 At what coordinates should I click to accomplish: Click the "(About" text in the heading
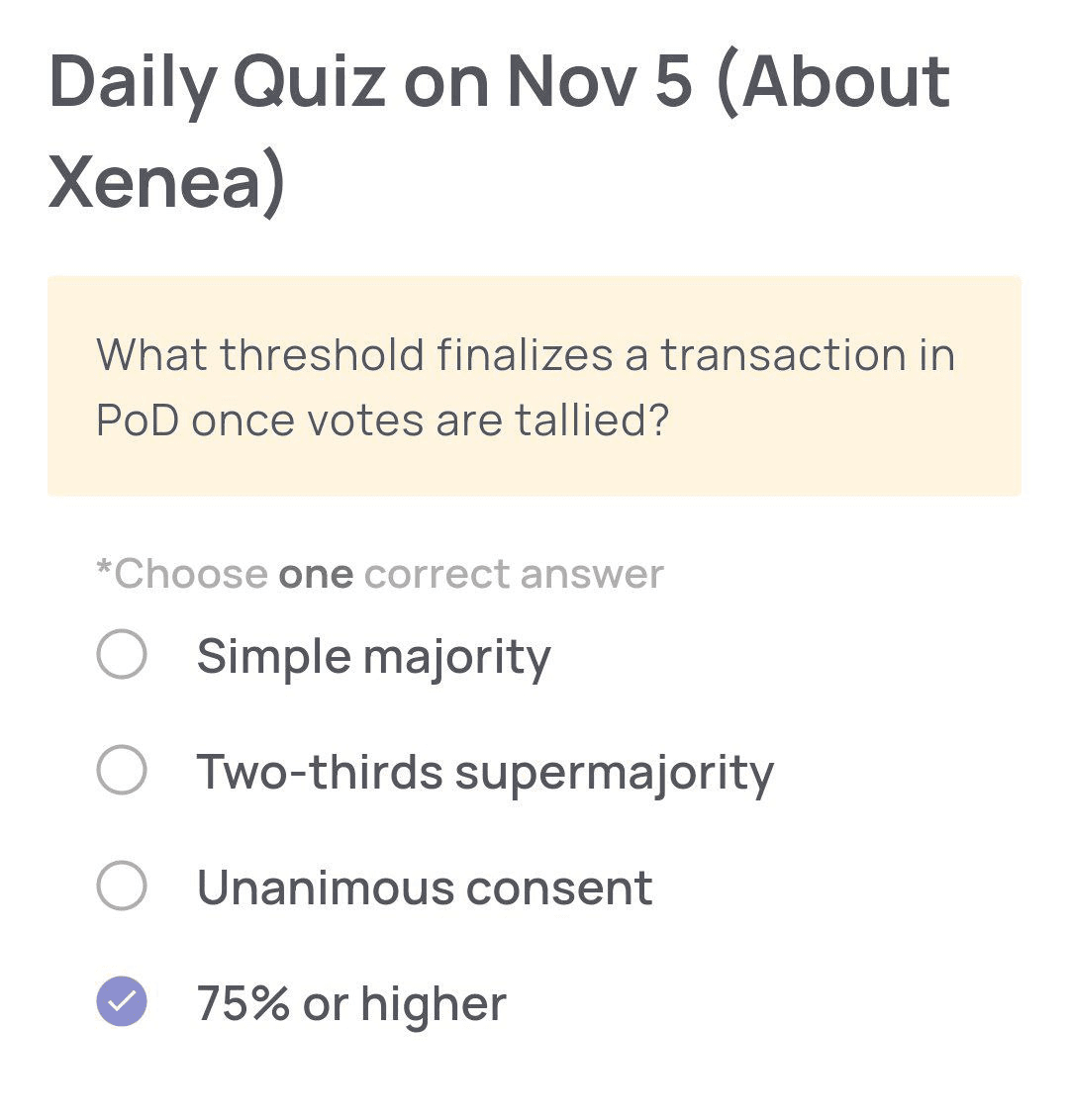click(x=831, y=81)
